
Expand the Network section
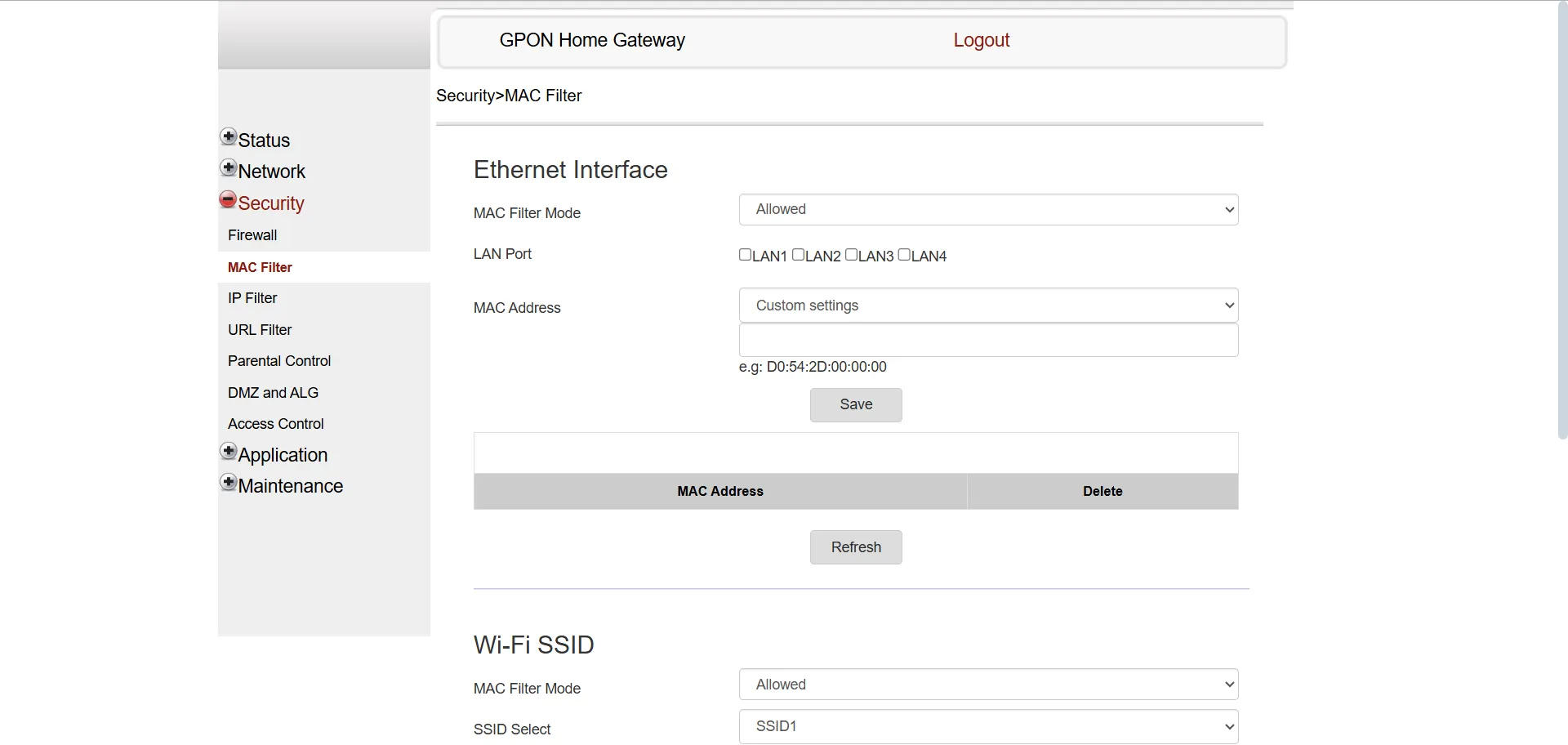tap(228, 167)
